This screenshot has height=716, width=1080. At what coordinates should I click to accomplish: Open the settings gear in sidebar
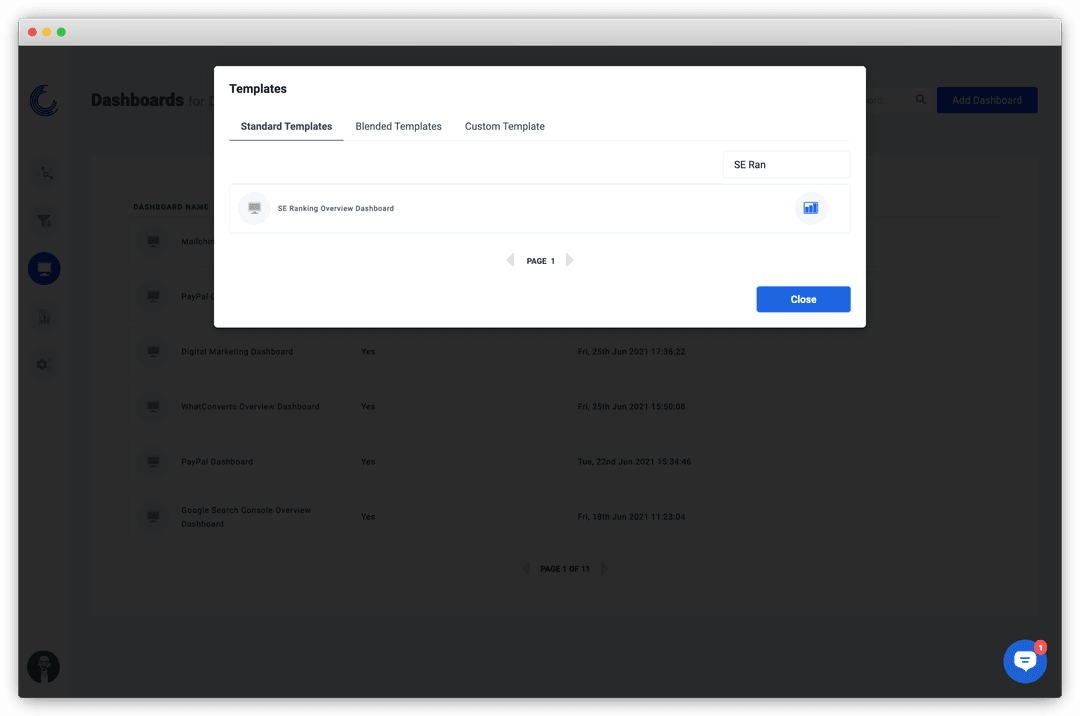(x=43, y=364)
